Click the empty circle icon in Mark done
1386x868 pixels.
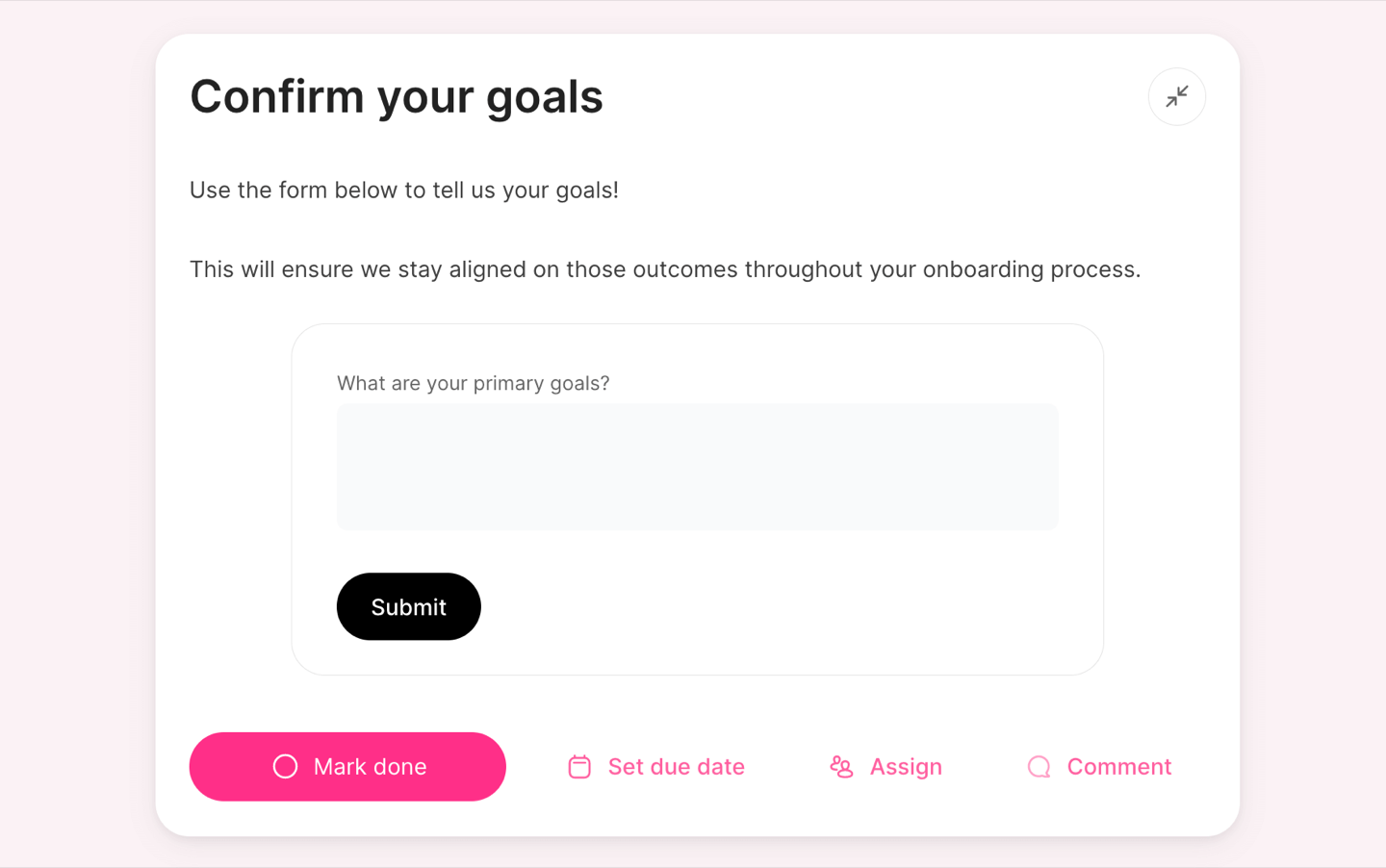click(x=285, y=766)
